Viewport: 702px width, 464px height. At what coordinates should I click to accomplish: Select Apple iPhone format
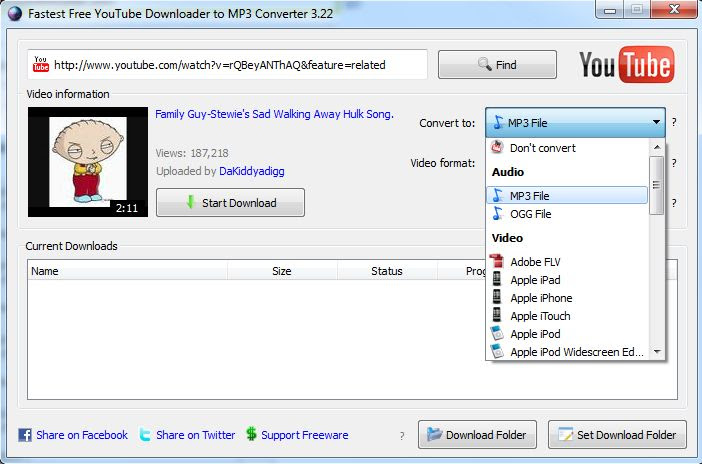click(x=567, y=297)
